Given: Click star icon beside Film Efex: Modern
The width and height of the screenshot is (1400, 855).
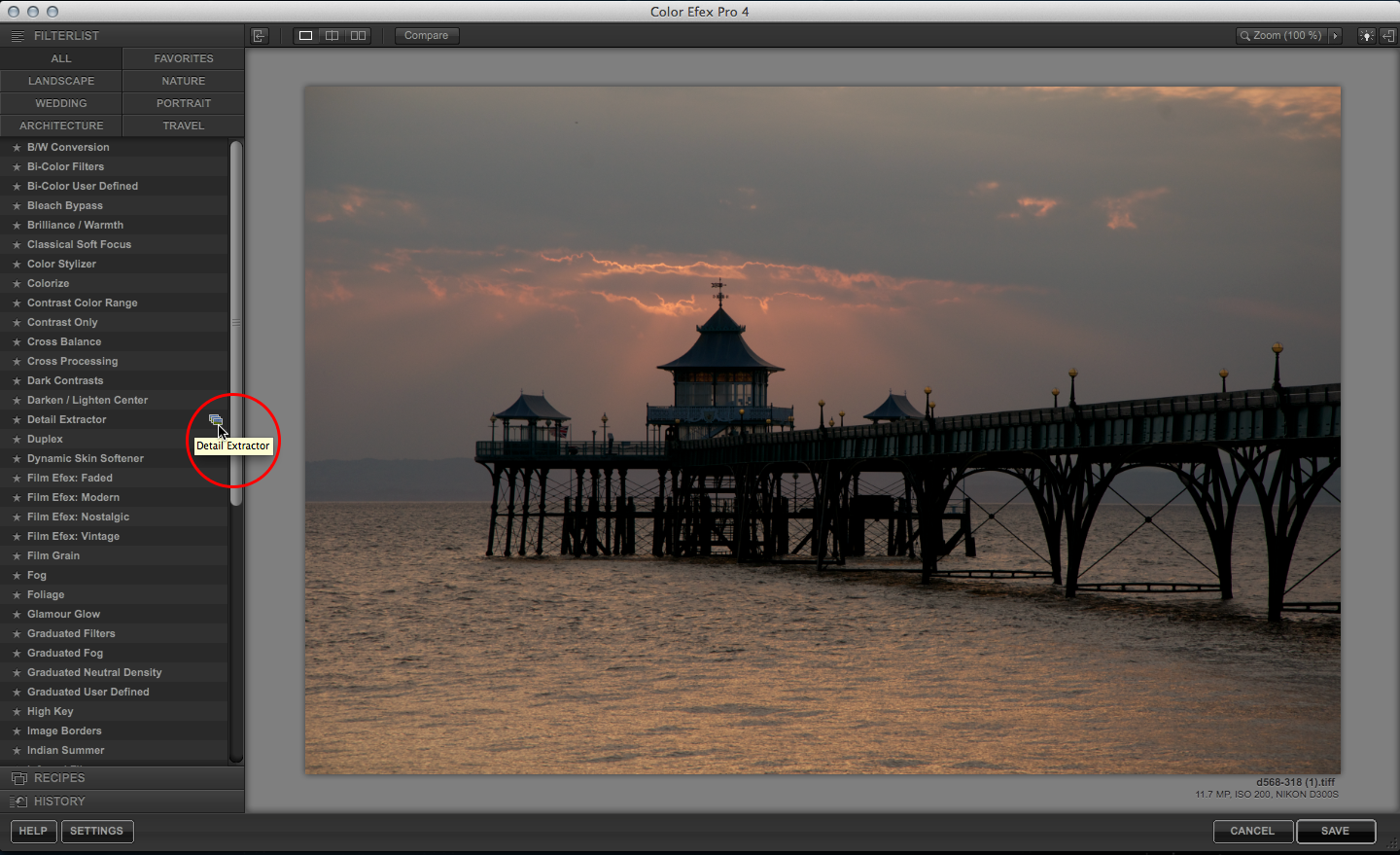Looking at the screenshot, I should [17, 498].
